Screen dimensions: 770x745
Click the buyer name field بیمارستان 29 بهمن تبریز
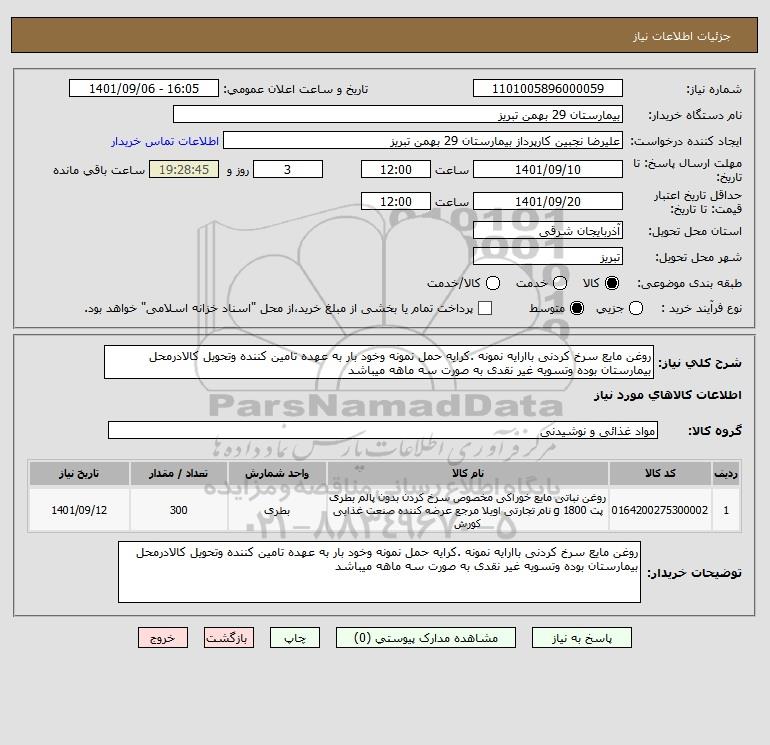pos(398,115)
